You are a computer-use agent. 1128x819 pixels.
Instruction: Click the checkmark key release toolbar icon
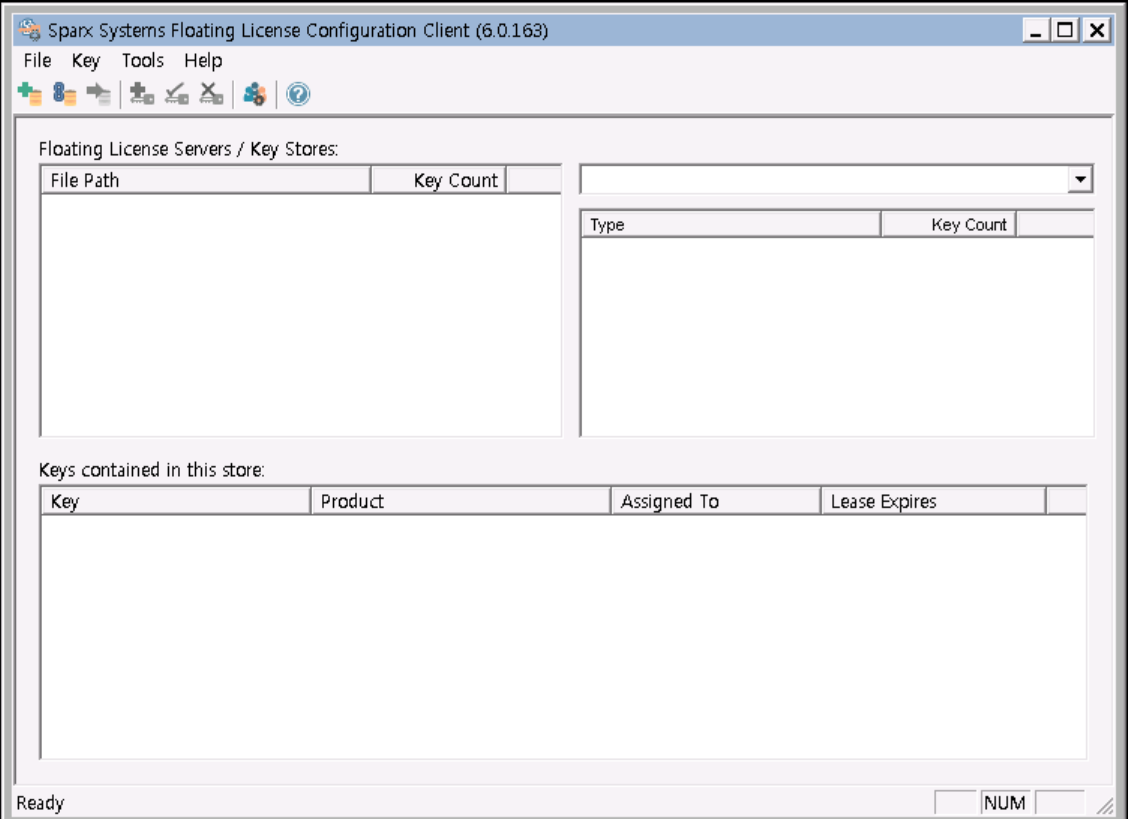click(x=177, y=94)
